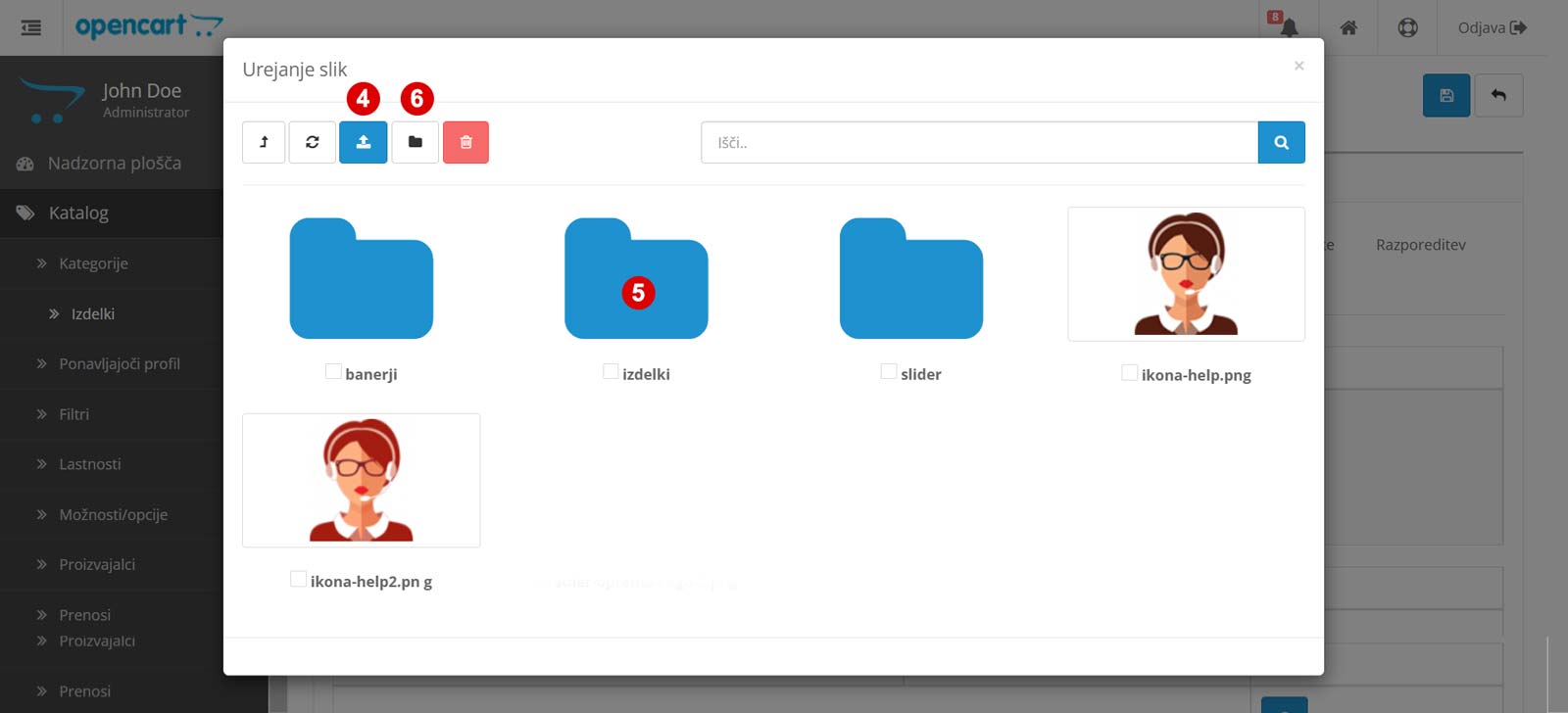
Task: Refresh the image manager listing
Action: point(312,142)
